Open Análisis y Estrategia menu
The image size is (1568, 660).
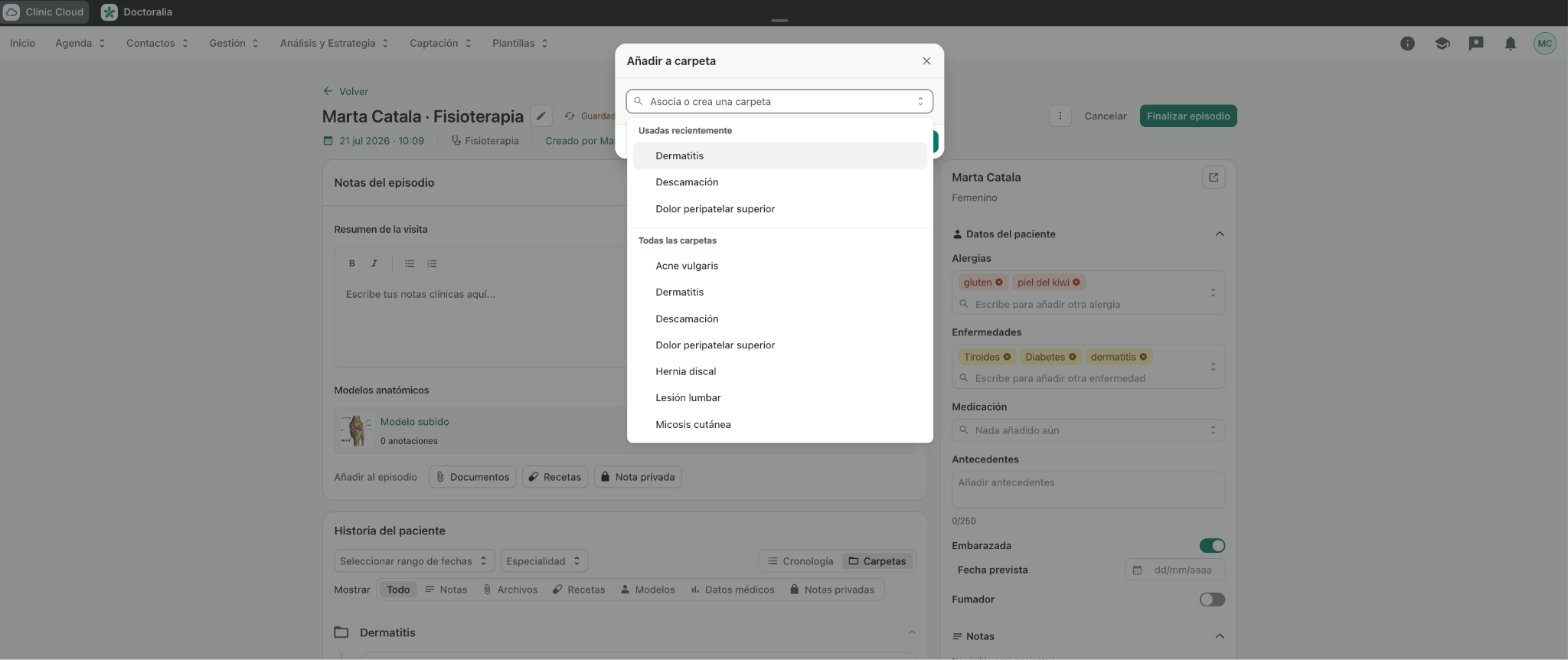pyautogui.click(x=334, y=43)
